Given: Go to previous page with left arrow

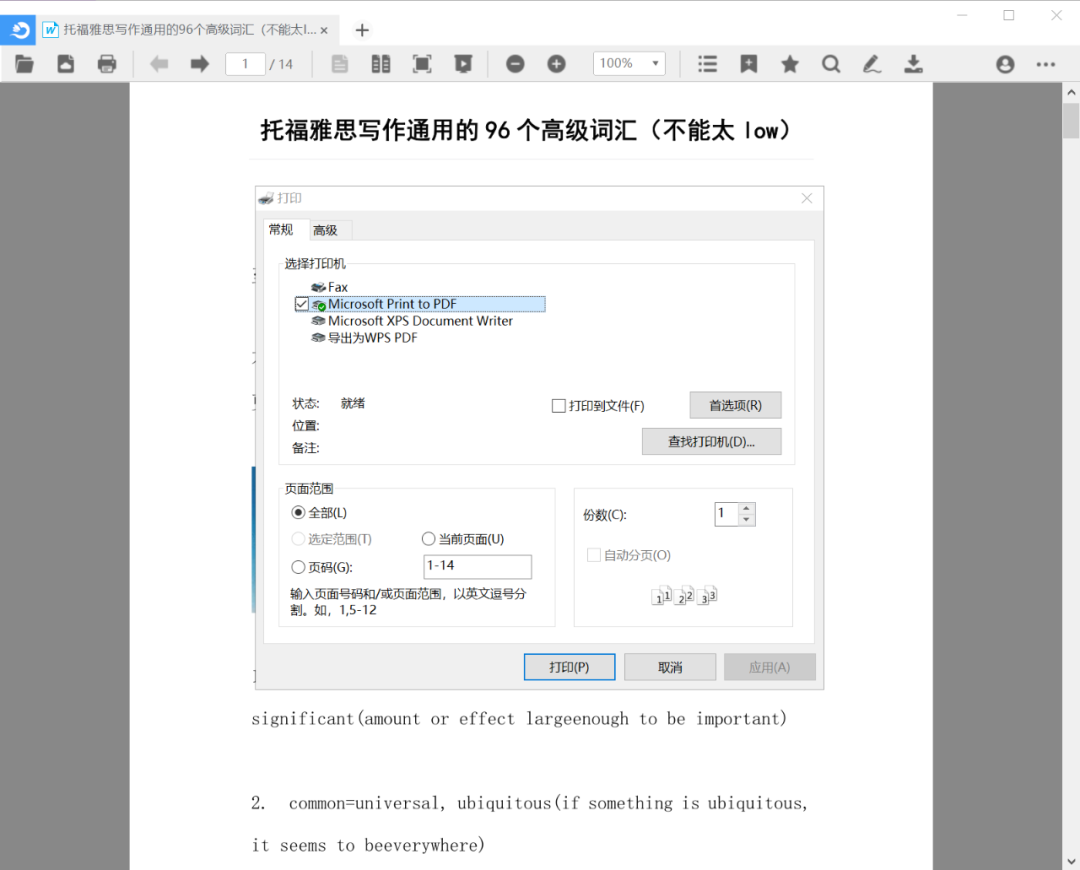Looking at the screenshot, I should click(x=159, y=64).
